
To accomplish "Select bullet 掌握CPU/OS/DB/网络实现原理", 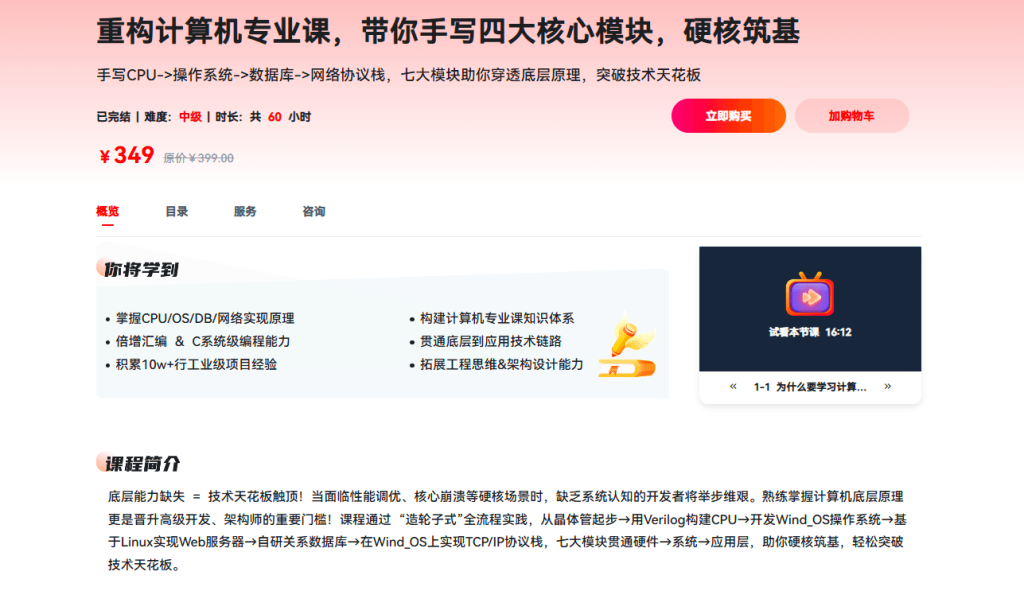I will click(205, 318).
